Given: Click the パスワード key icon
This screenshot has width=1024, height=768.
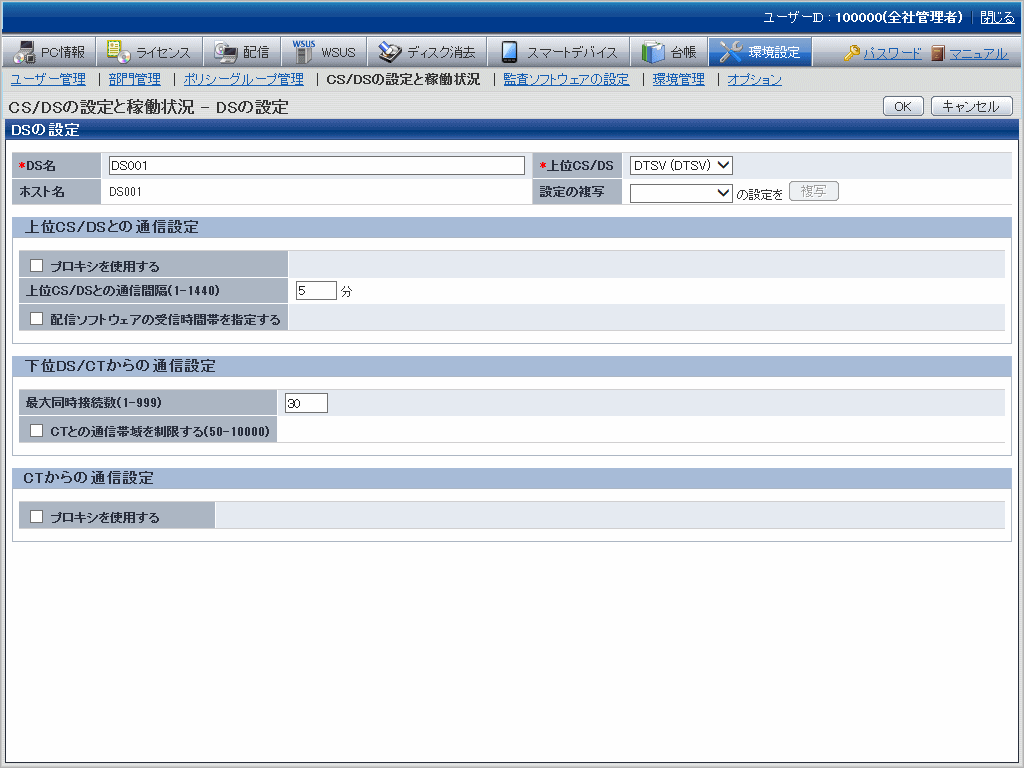Looking at the screenshot, I should coord(852,53).
